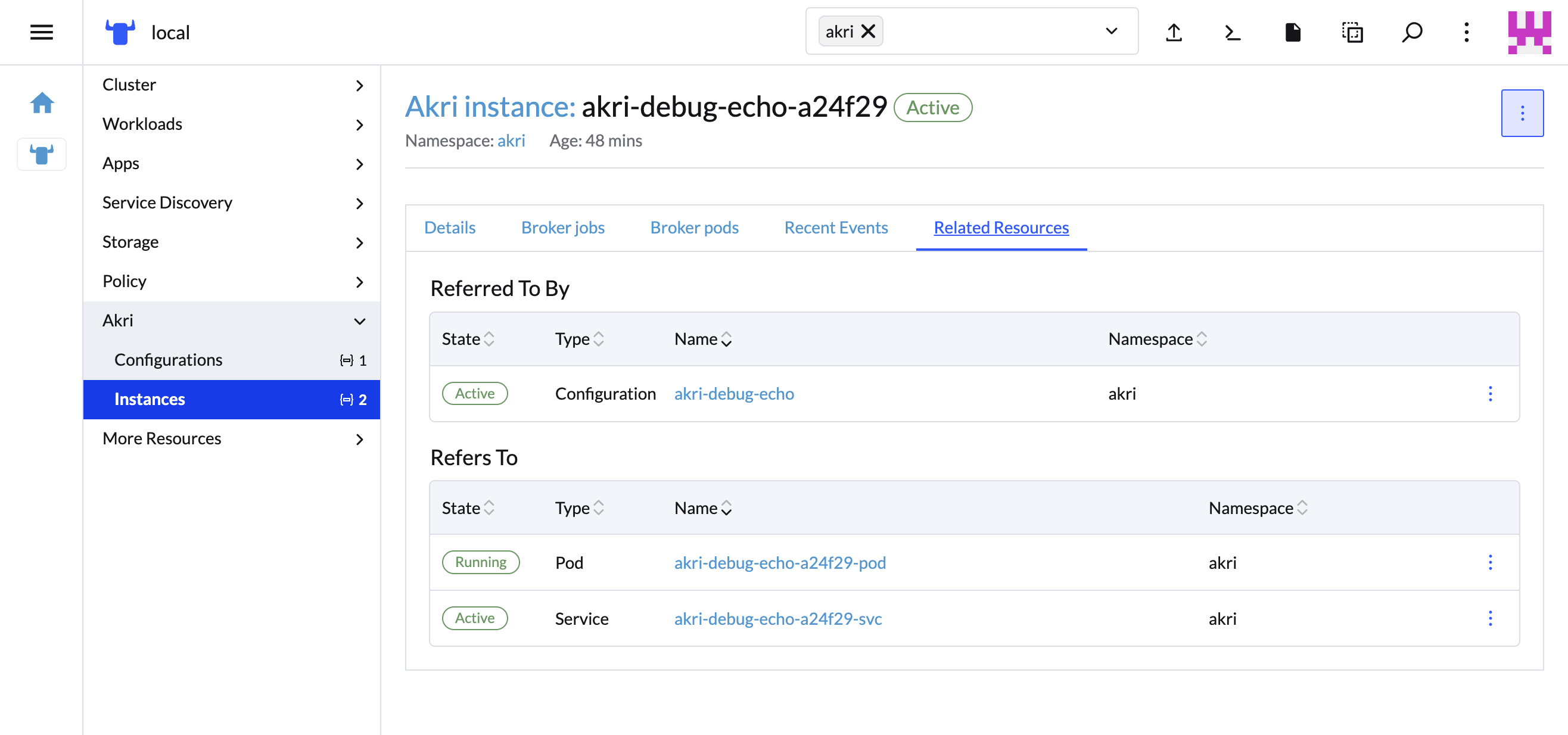Click the import YAML upload icon
1568x735 pixels.
[1174, 32]
